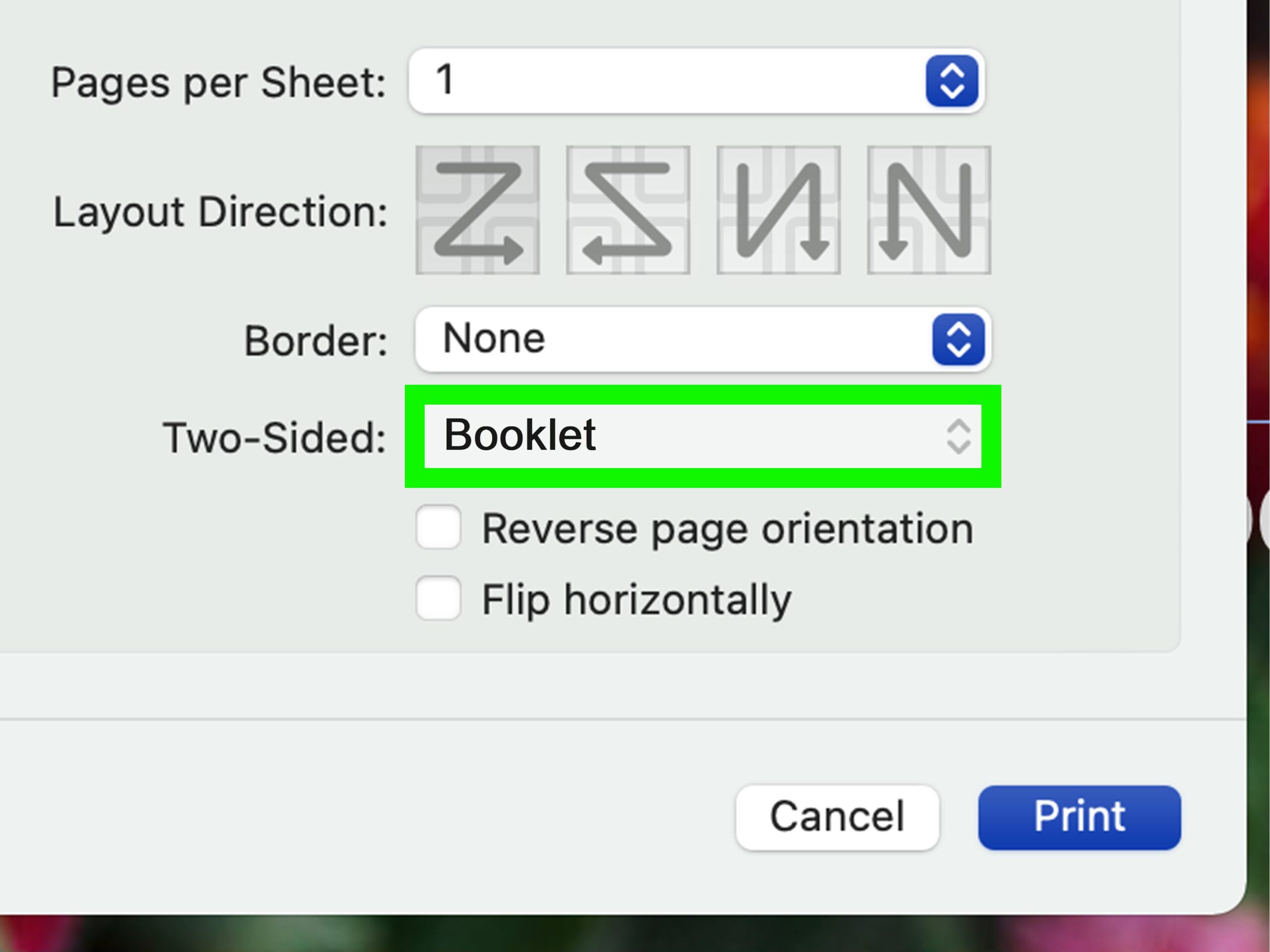This screenshot has width=1270, height=952.
Task: Choose N-shaped top-to-bottom then leftward layout icon
Action: (929, 210)
